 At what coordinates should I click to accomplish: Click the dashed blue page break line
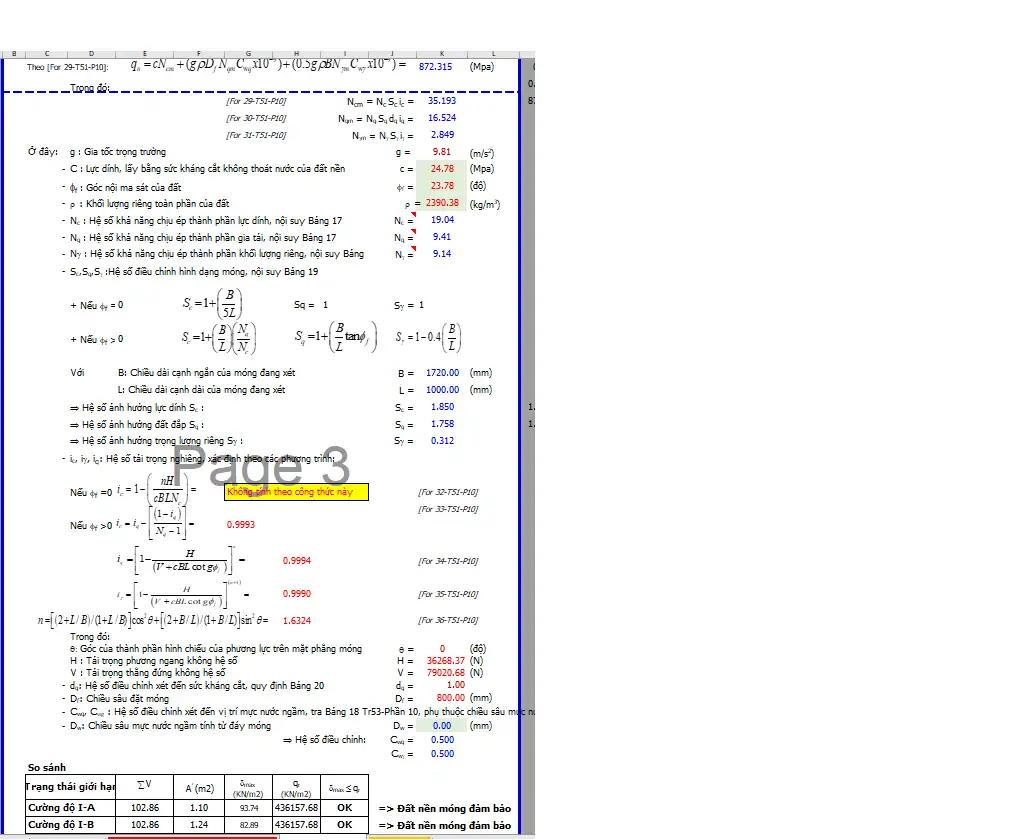pyautogui.click(x=300, y=93)
